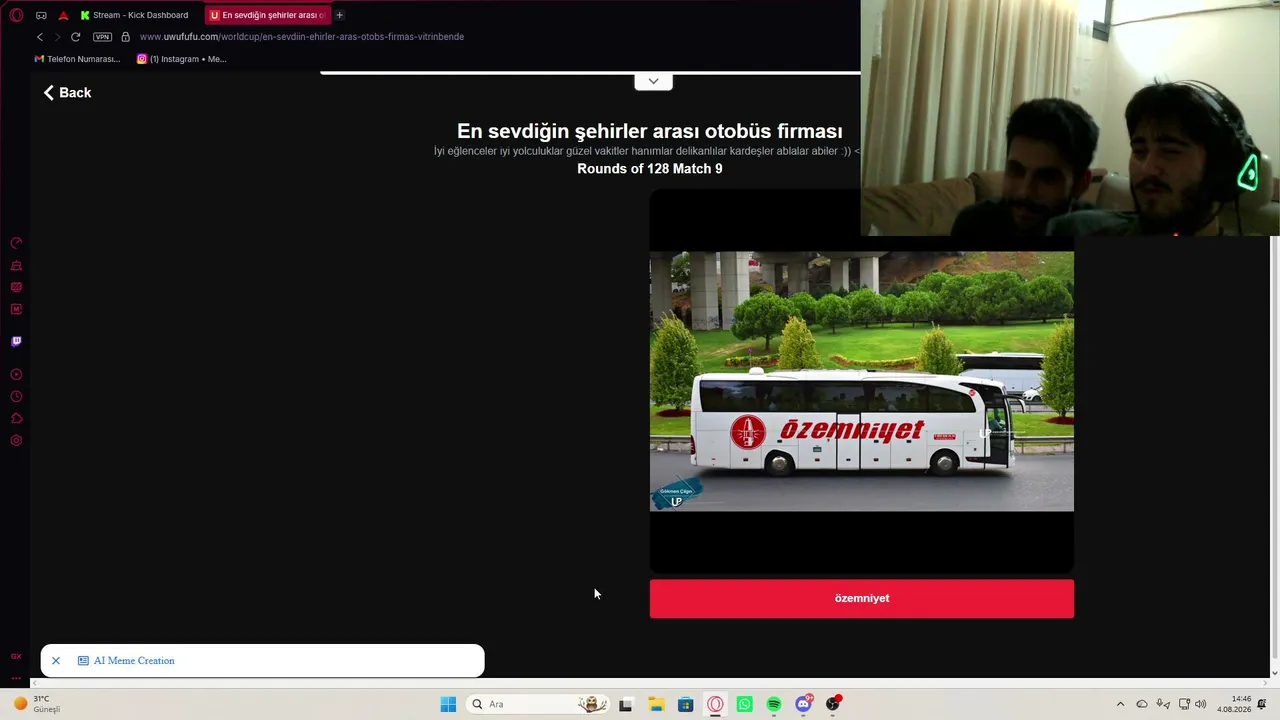Expand the dropdown chevron below the header
Image resolution: width=1280 pixels, height=720 pixels.
[653, 81]
